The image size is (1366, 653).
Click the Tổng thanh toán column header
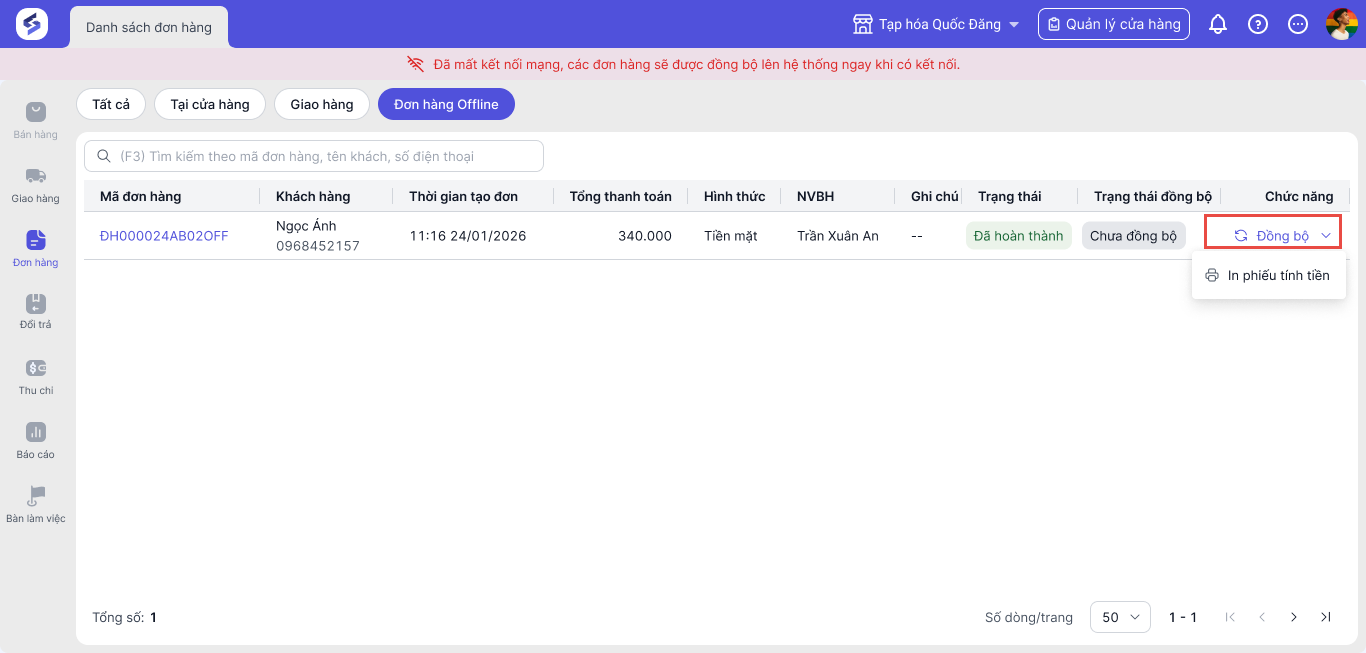[621, 196]
